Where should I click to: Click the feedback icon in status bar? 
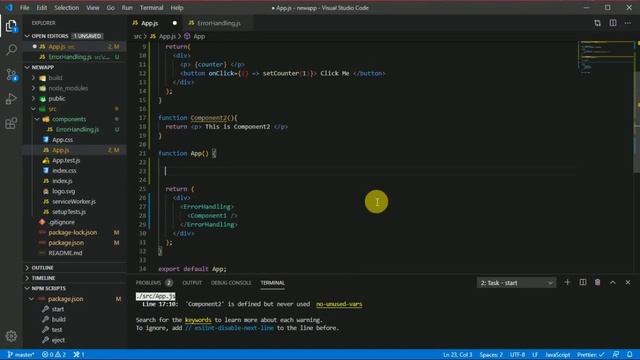(616, 354)
